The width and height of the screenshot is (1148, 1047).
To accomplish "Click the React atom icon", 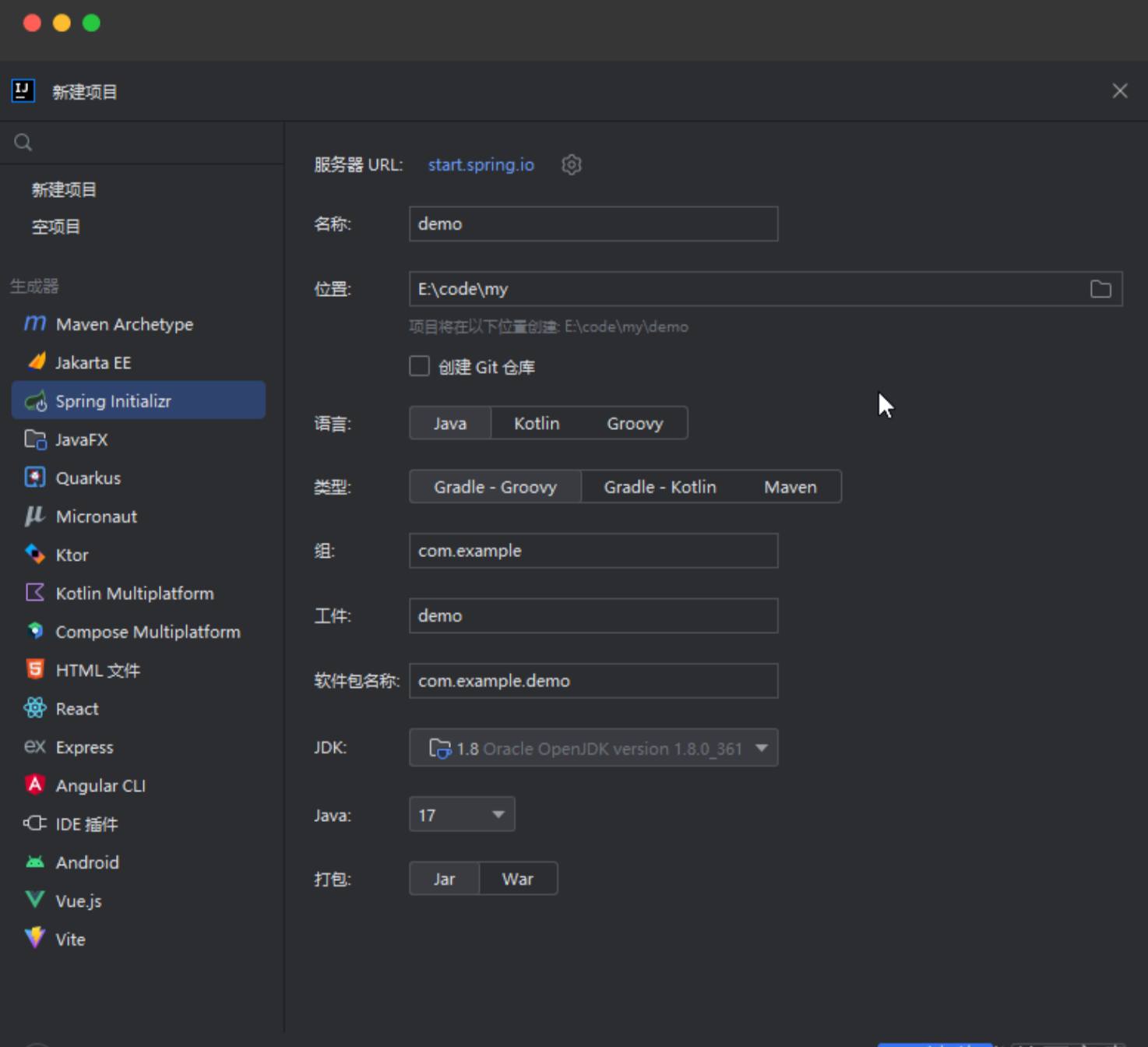I will [35, 708].
